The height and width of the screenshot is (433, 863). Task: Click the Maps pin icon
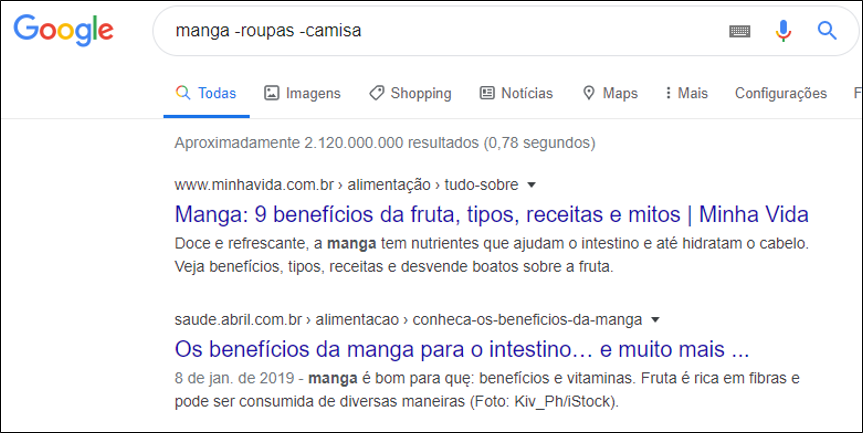[589, 93]
